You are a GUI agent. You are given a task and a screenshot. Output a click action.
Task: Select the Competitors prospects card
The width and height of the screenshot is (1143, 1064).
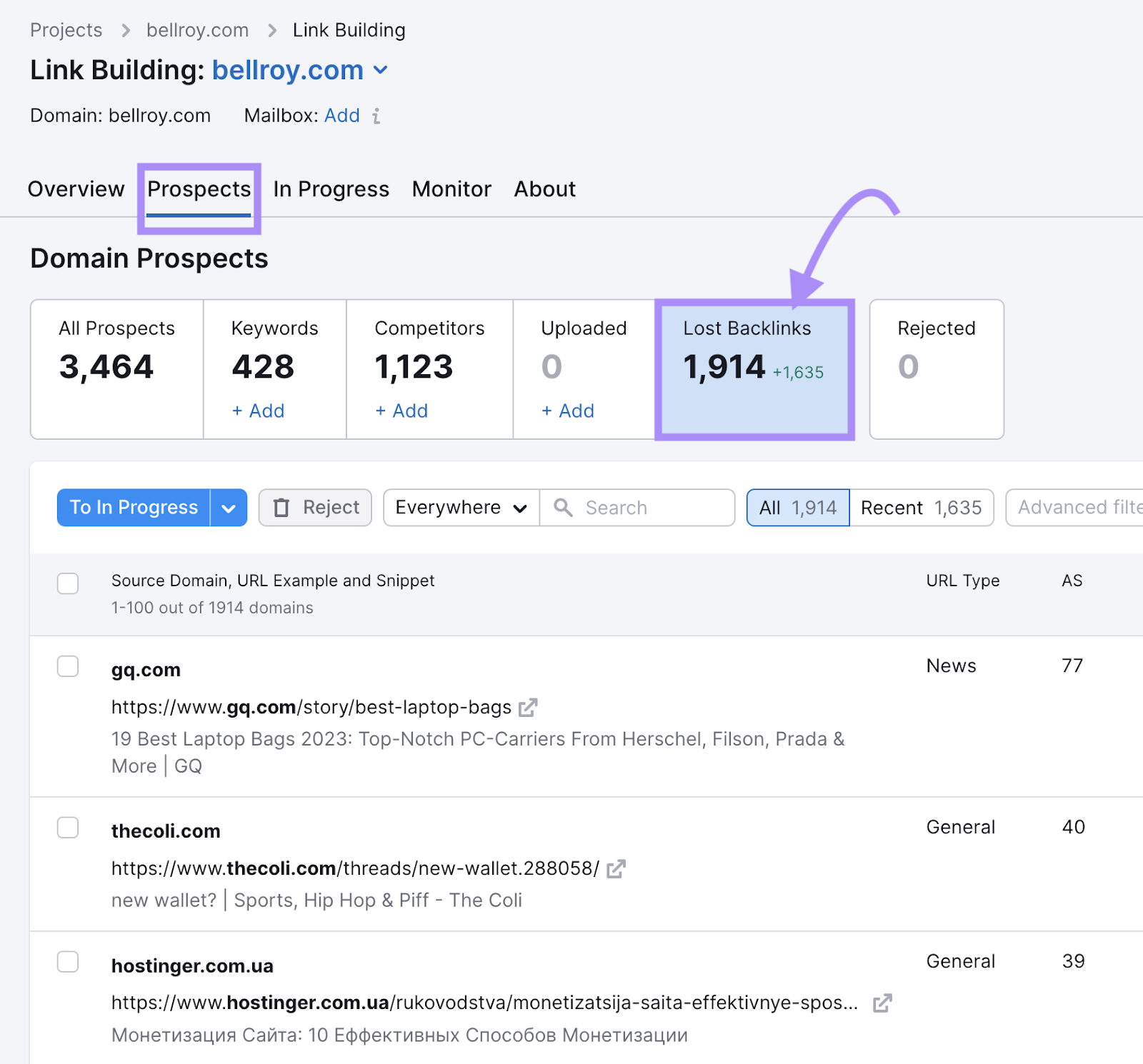[x=430, y=369]
